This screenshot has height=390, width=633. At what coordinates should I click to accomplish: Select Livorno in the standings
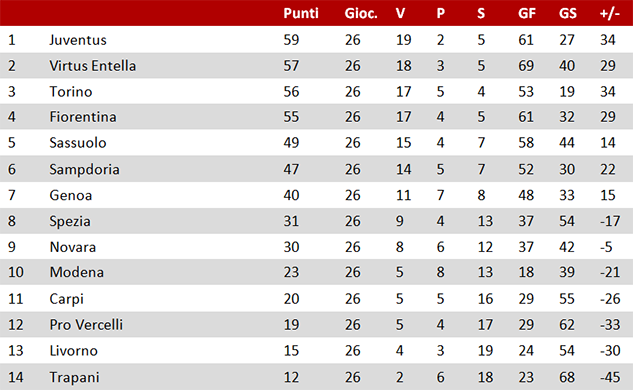coord(73,351)
